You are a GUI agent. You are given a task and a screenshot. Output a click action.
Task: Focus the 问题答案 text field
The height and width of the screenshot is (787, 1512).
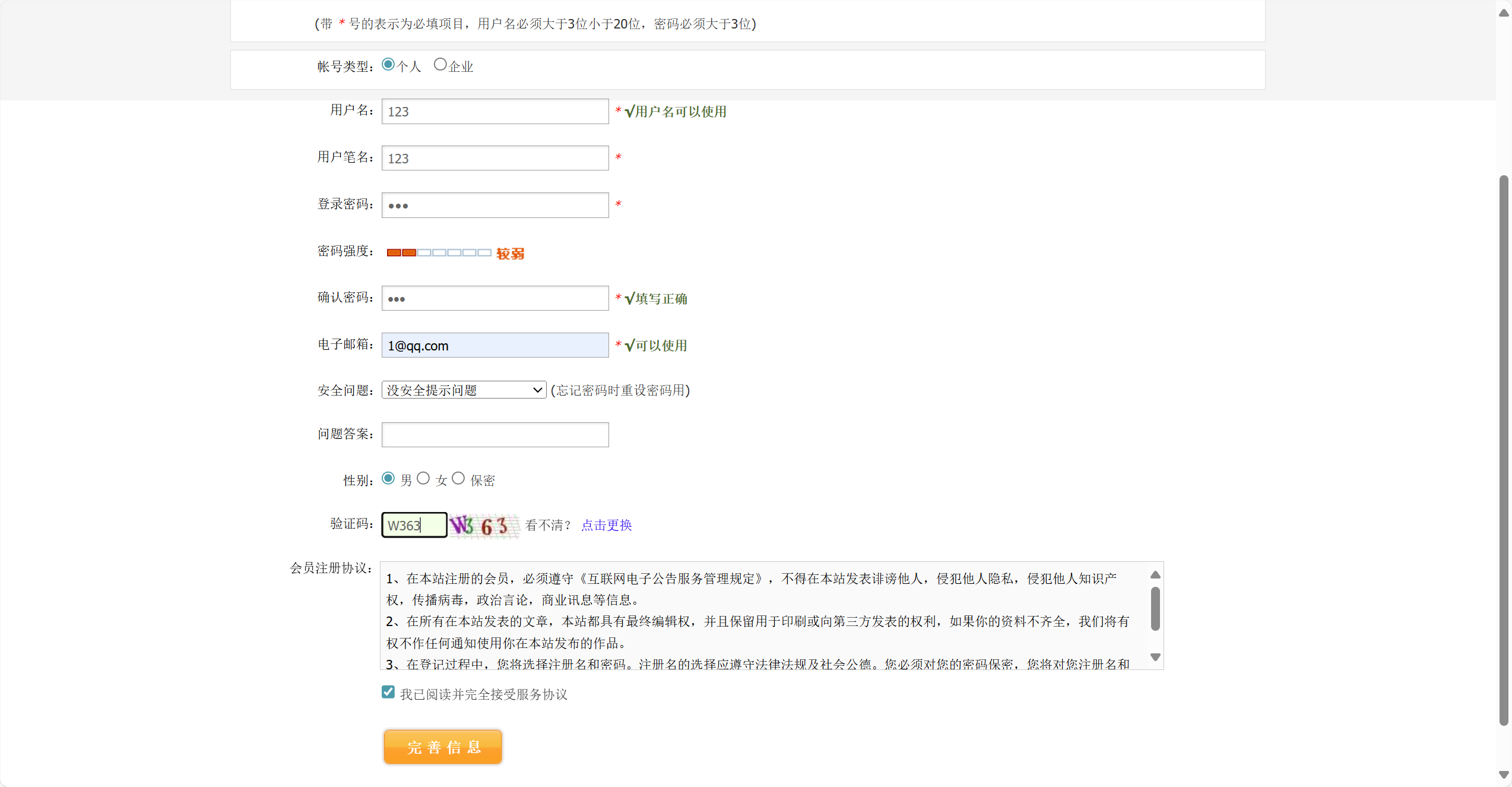[x=495, y=435]
